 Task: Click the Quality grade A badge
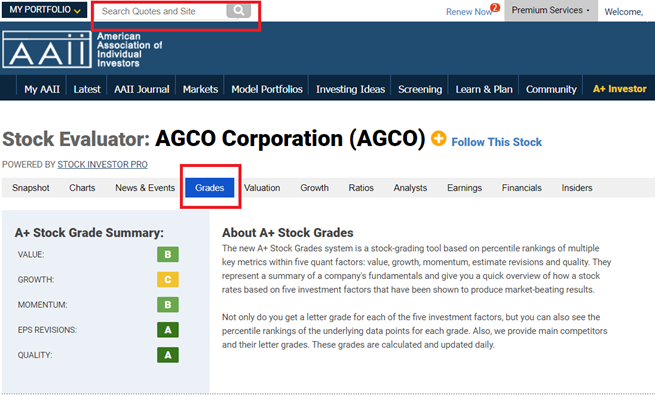coord(168,355)
